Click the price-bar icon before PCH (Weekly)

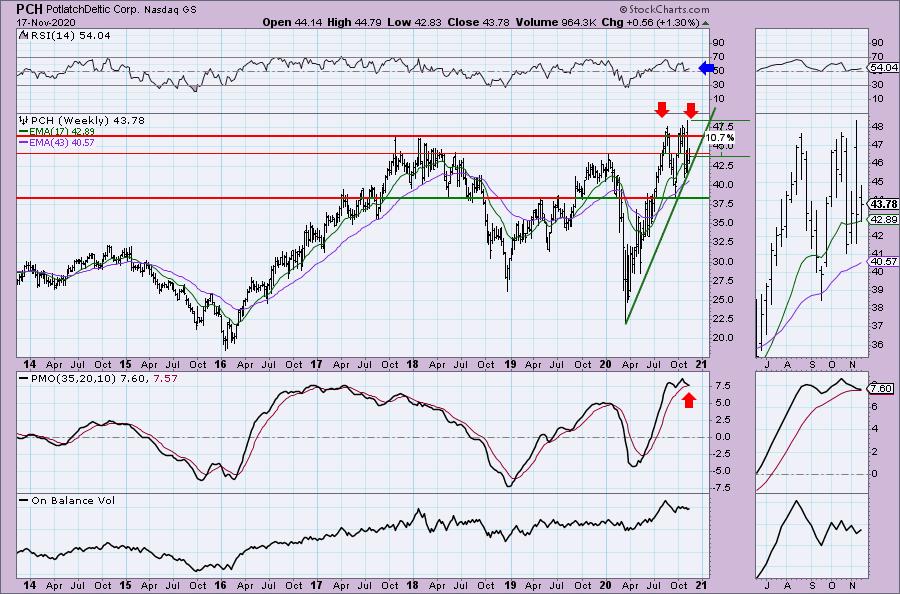click(x=24, y=121)
